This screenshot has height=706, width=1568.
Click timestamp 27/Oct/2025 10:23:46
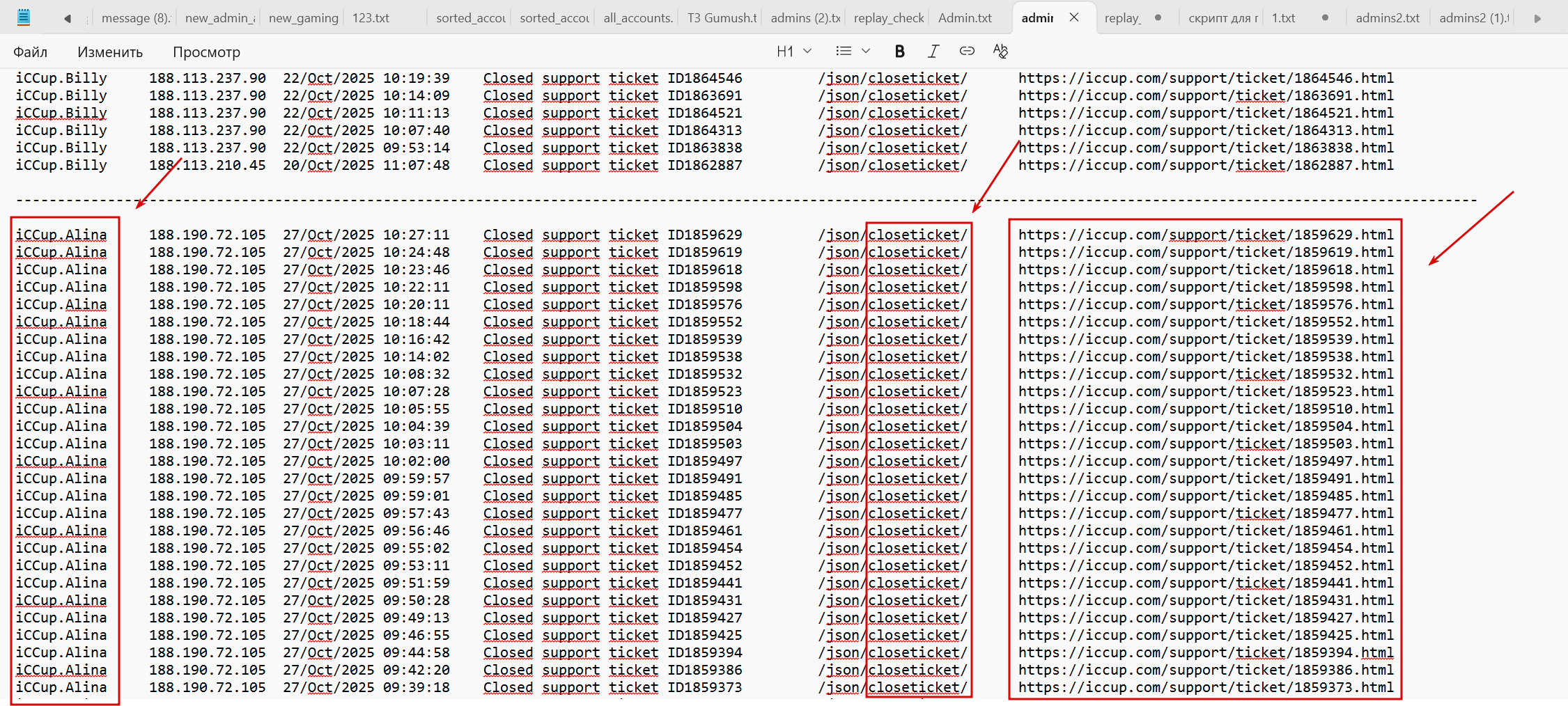coord(366,269)
